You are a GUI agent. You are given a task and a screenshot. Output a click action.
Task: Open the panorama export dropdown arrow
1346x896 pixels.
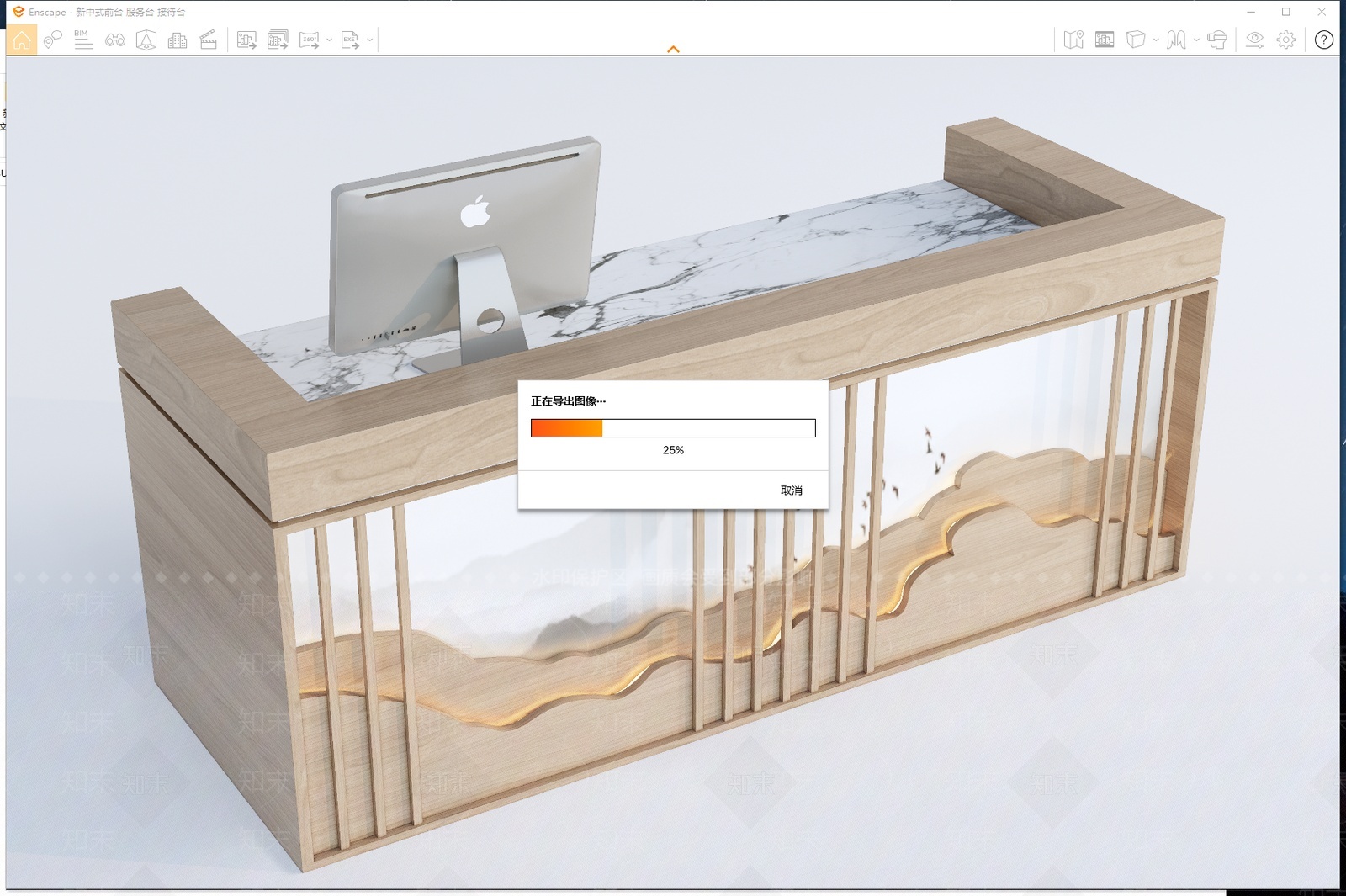329,40
